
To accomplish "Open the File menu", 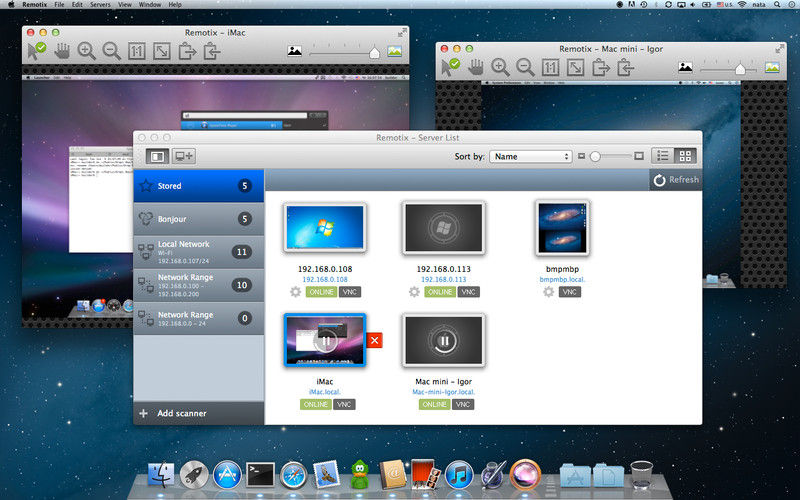I will (59, 4).
